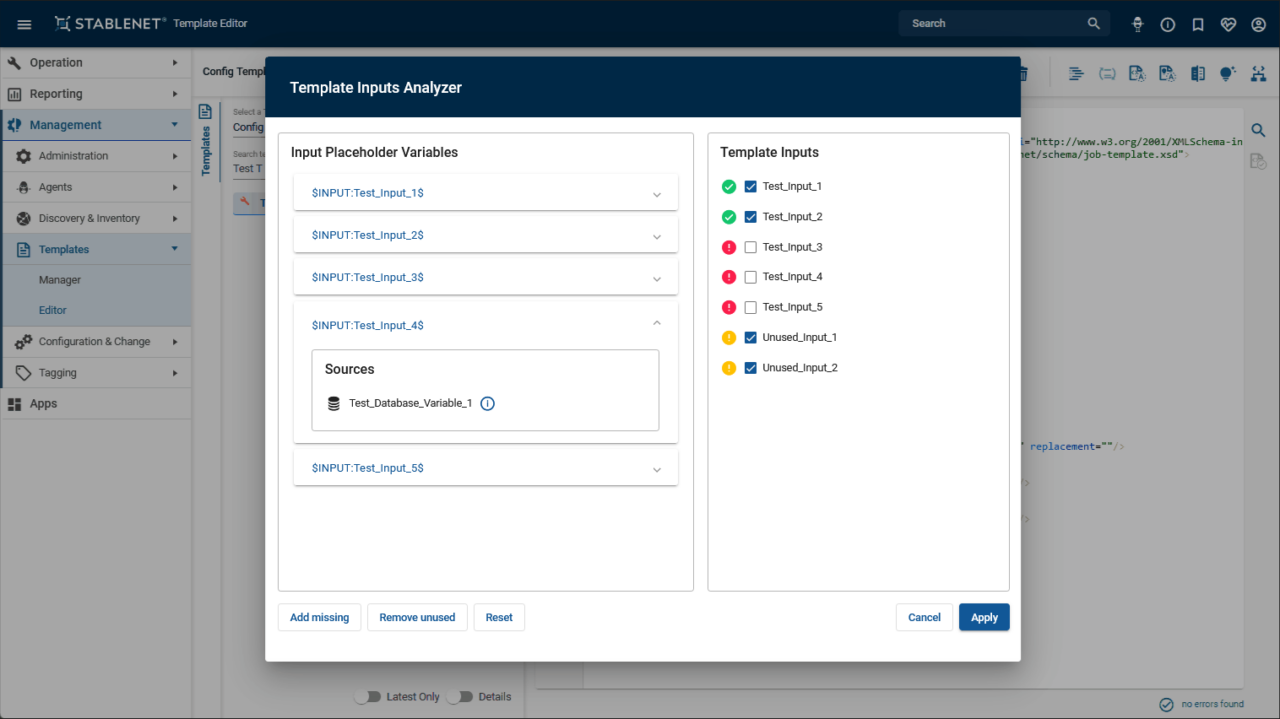The image size is (1280, 719).
Task: Check the Test_Input_3 checkbox
Action: [751, 247]
